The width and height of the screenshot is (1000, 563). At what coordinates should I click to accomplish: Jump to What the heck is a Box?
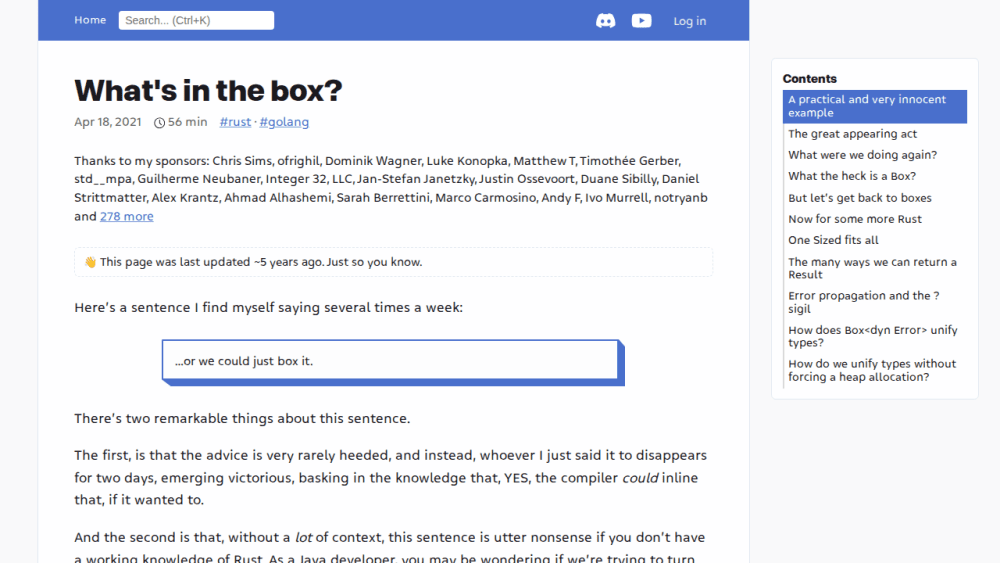[x=851, y=176]
